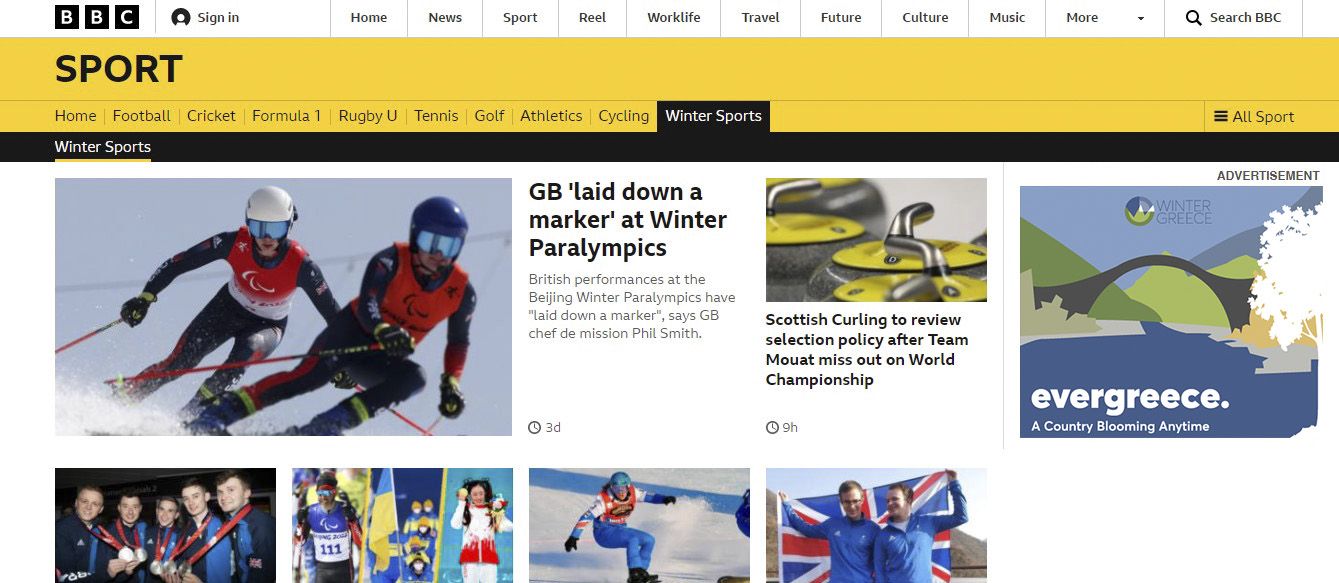The width and height of the screenshot is (1339, 583).
Task: Click the Sign in profile icon
Action: coord(181,18)
